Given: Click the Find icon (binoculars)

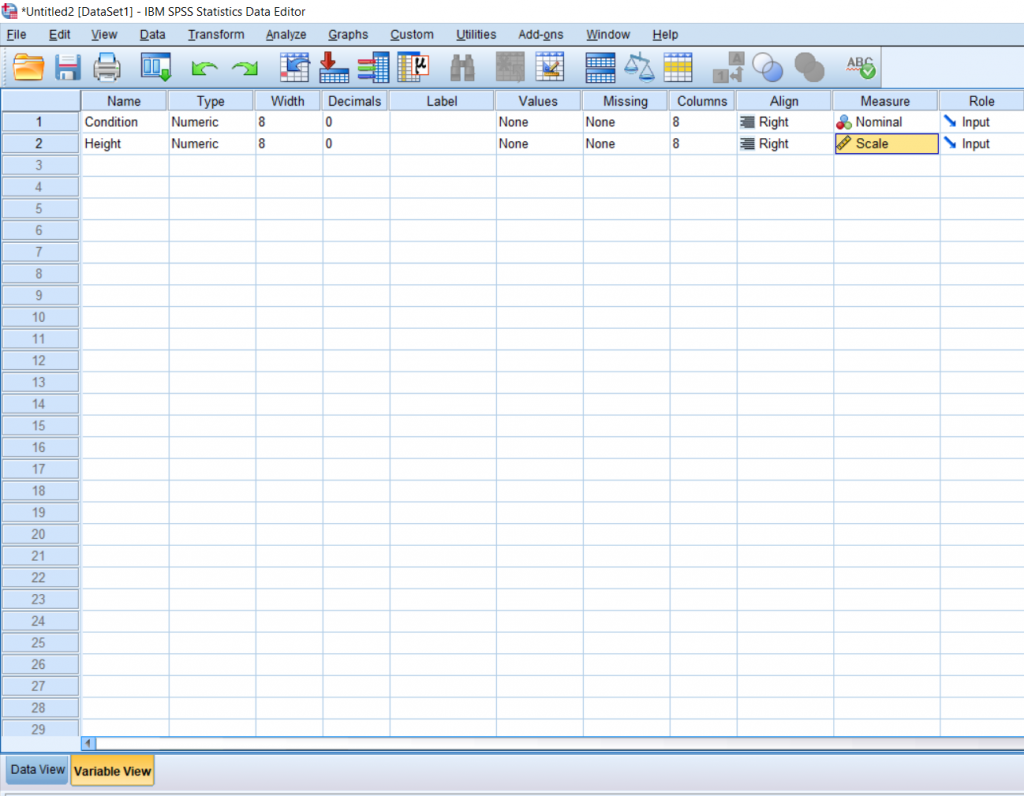Looking at the screenshot, I should click(x=462, y=68).
